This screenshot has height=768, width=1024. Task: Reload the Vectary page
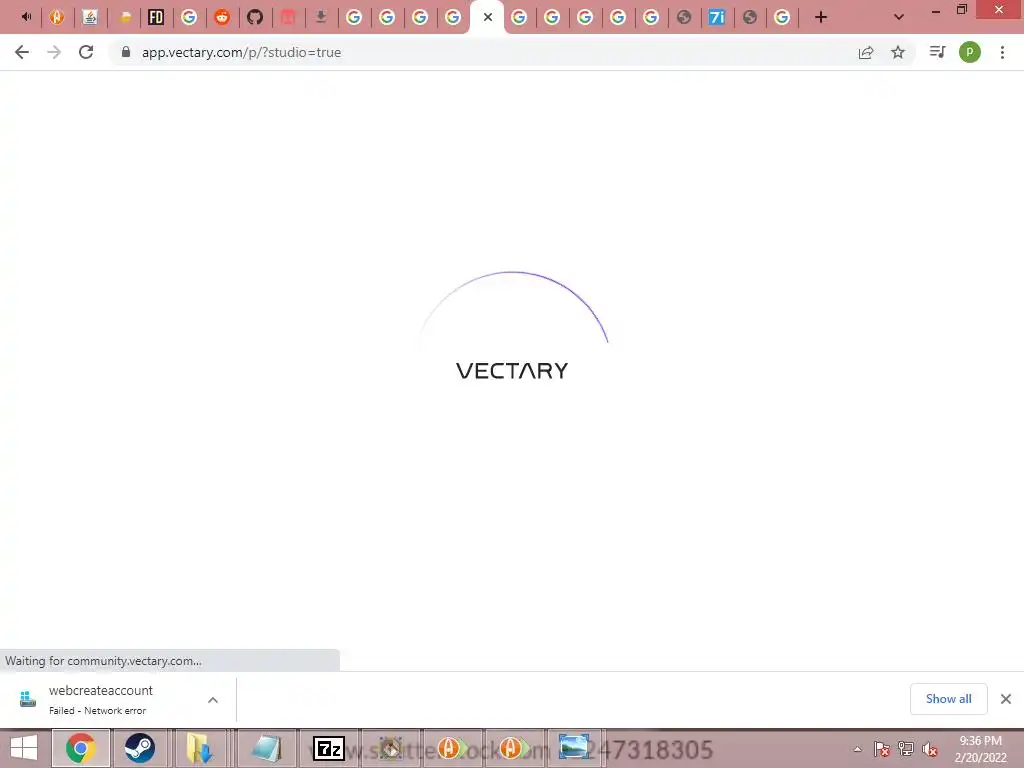click(86, 52)
